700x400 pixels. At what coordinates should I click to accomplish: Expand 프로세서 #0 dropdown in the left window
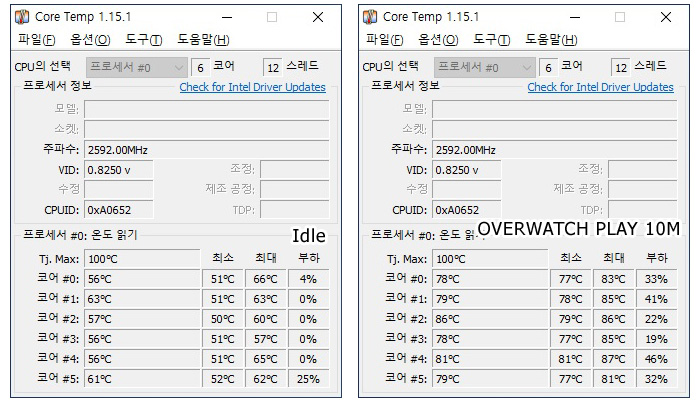178,67
